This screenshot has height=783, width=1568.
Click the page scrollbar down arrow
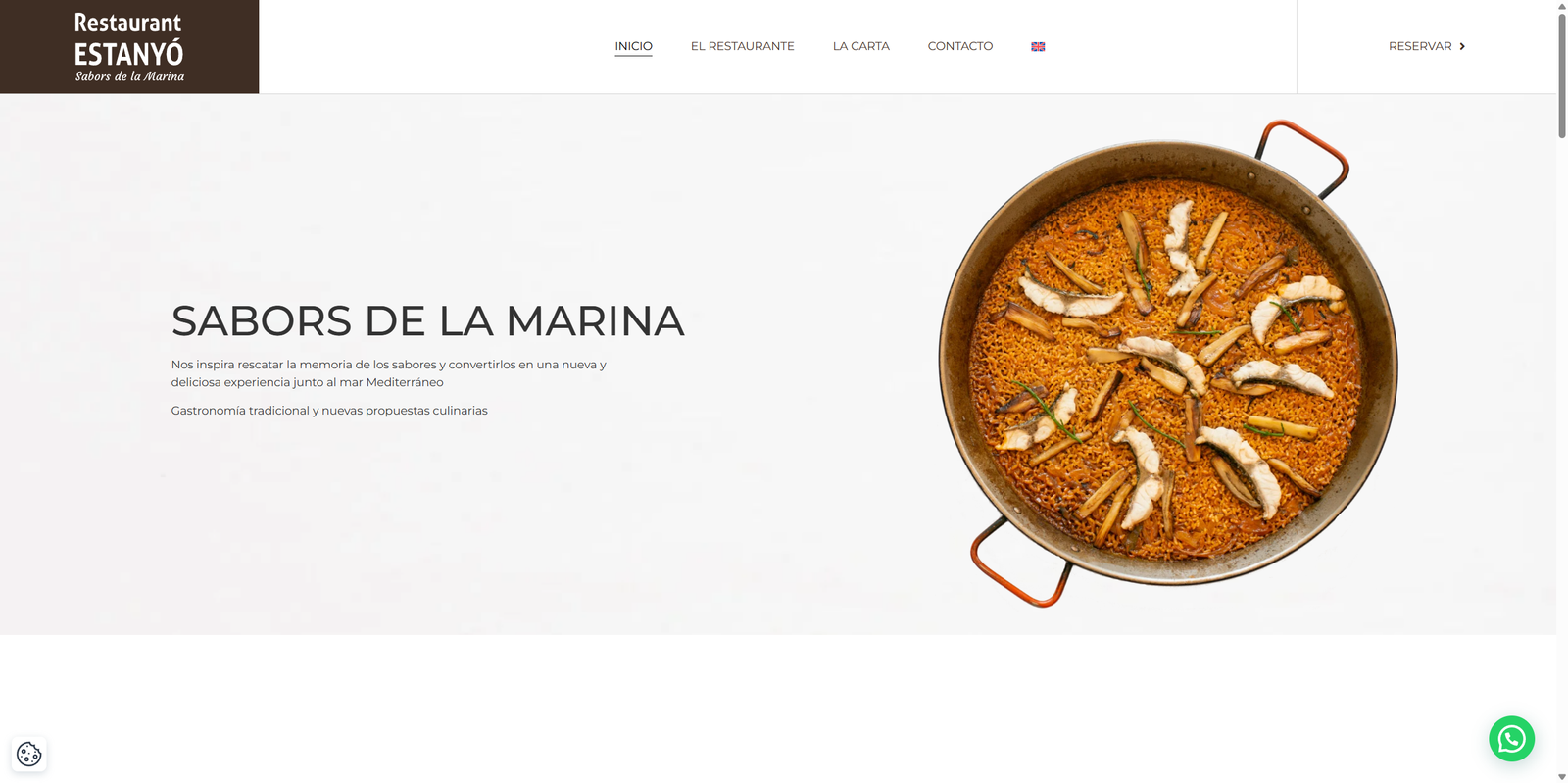1562,776
